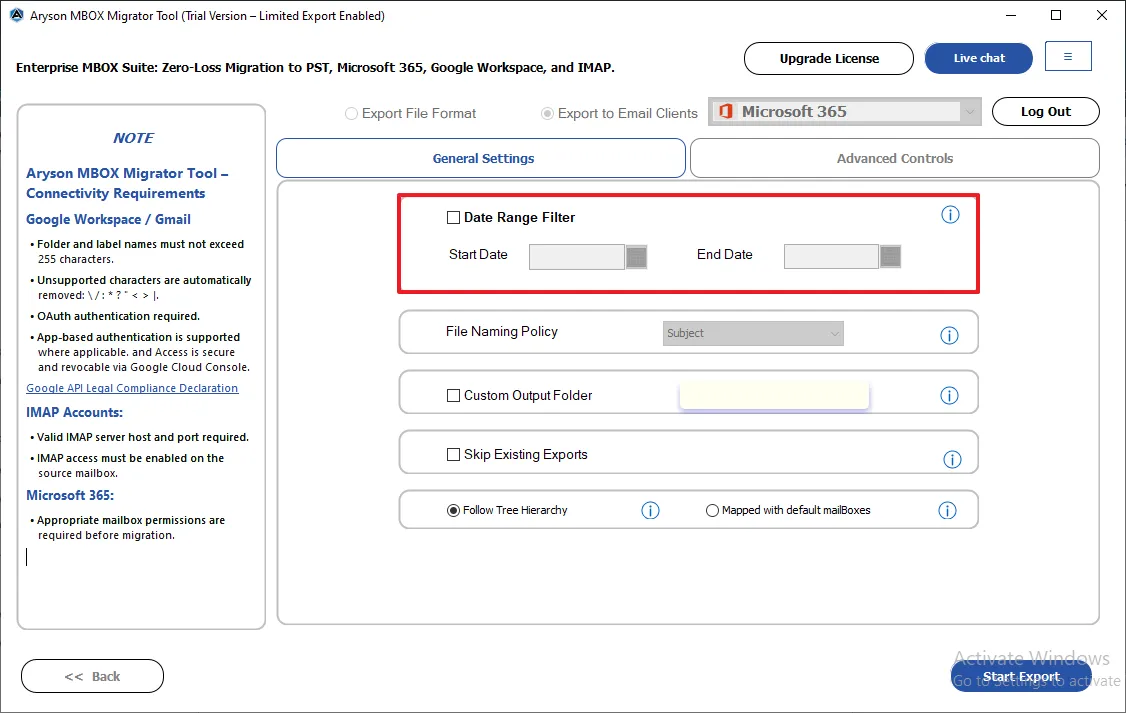Image resolution: width=1126 pixels, height=713 pixels.
Task: Switch to the General Settings tab
Action: 481,158
